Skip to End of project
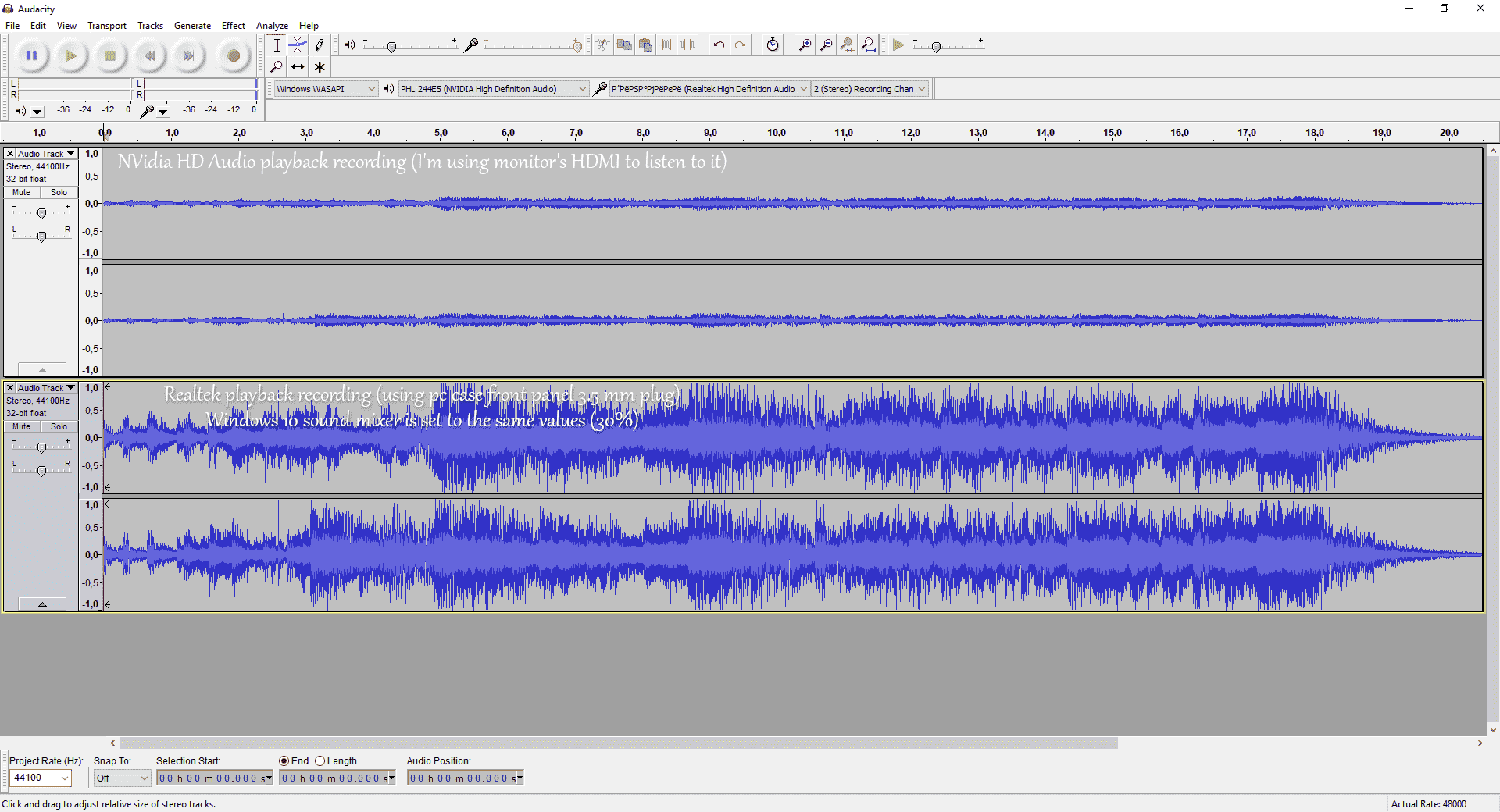 coord(188,55)
